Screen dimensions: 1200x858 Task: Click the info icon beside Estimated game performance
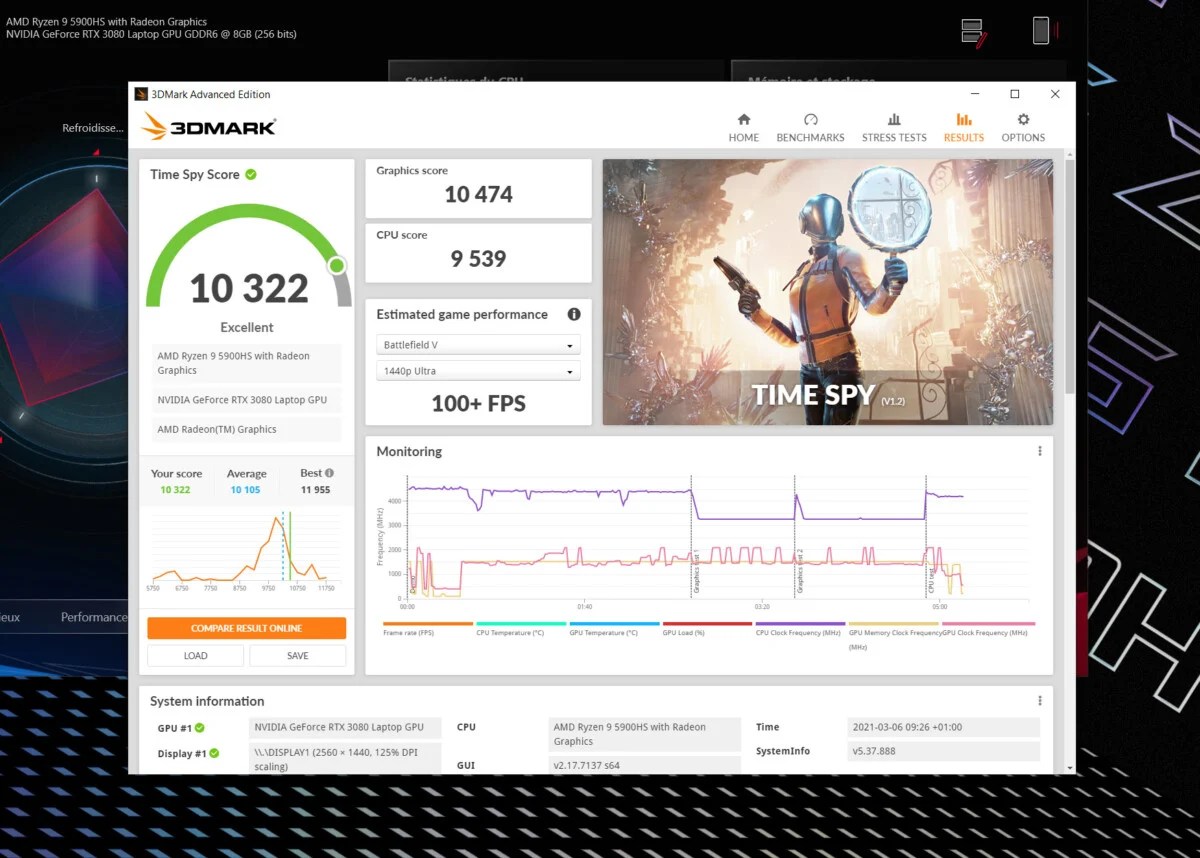pyautogui.click(x=574, y=314)
